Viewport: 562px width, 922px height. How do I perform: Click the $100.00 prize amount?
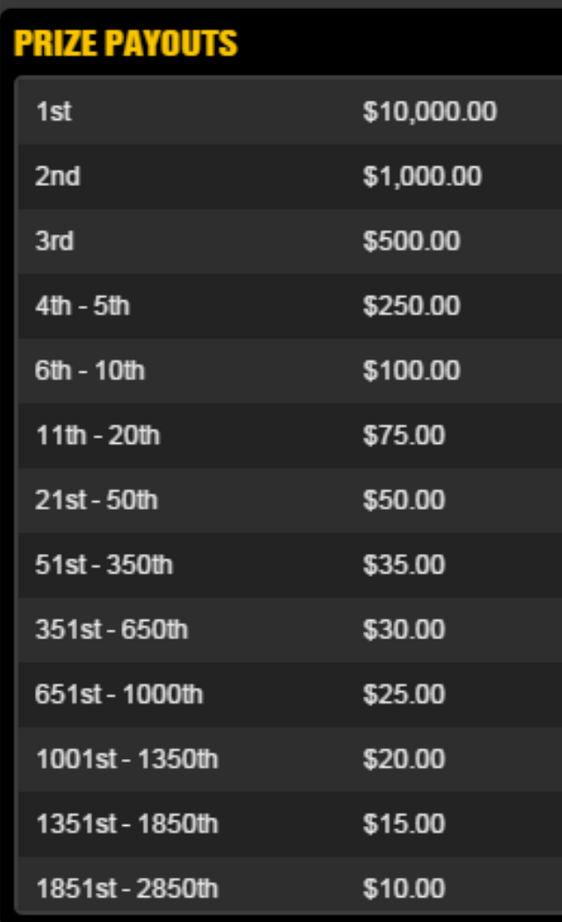pyautogui.click(x=411, y=370)
